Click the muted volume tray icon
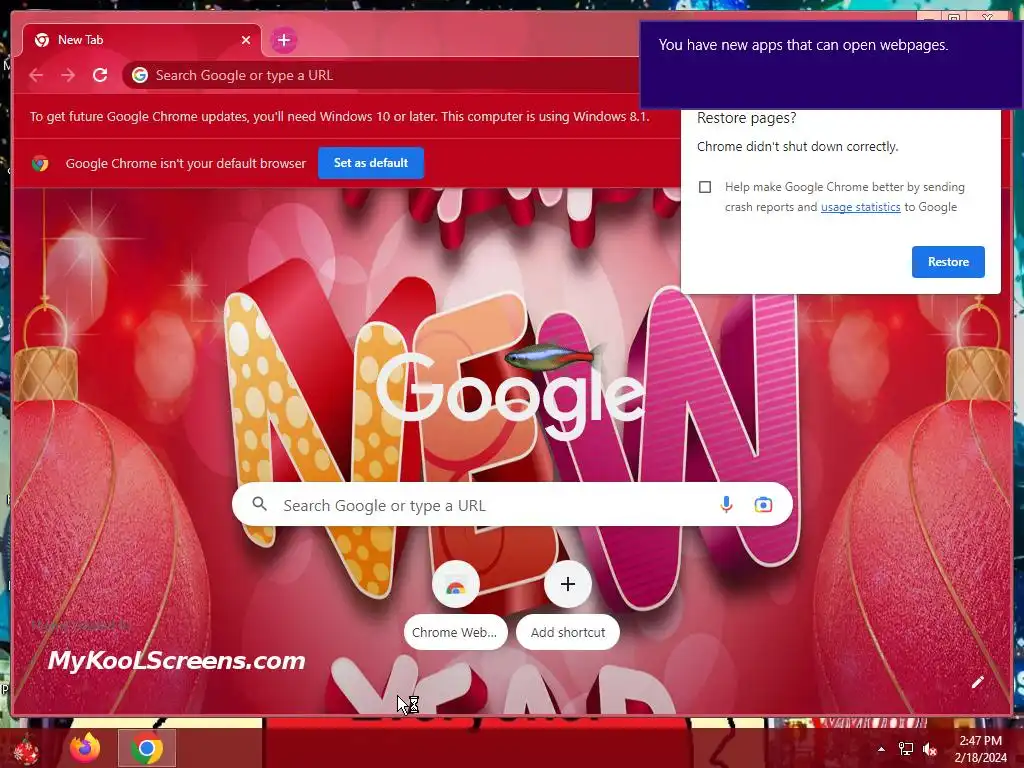Image resolution: width=1024 pixels, height=768 pixels. [x=930, y=749]
